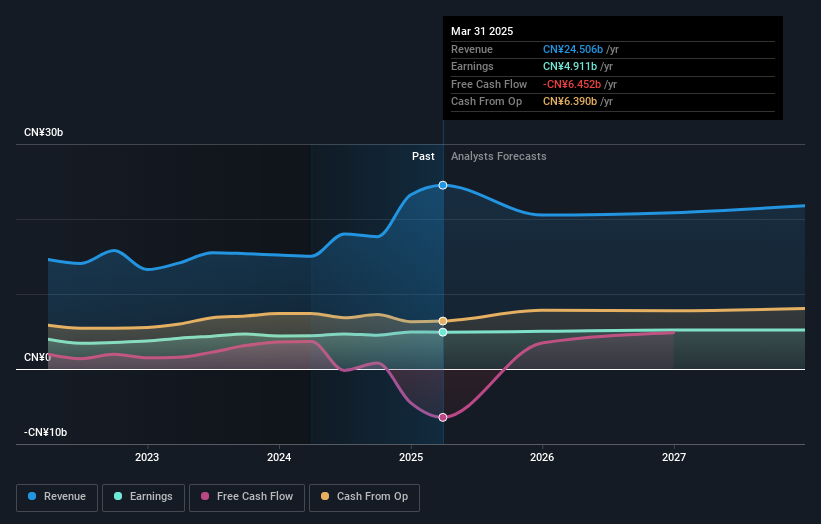Viewport: 821px width, 524px height.
Task: Click the 2026 x-axis label
Action: pos(542,457)
